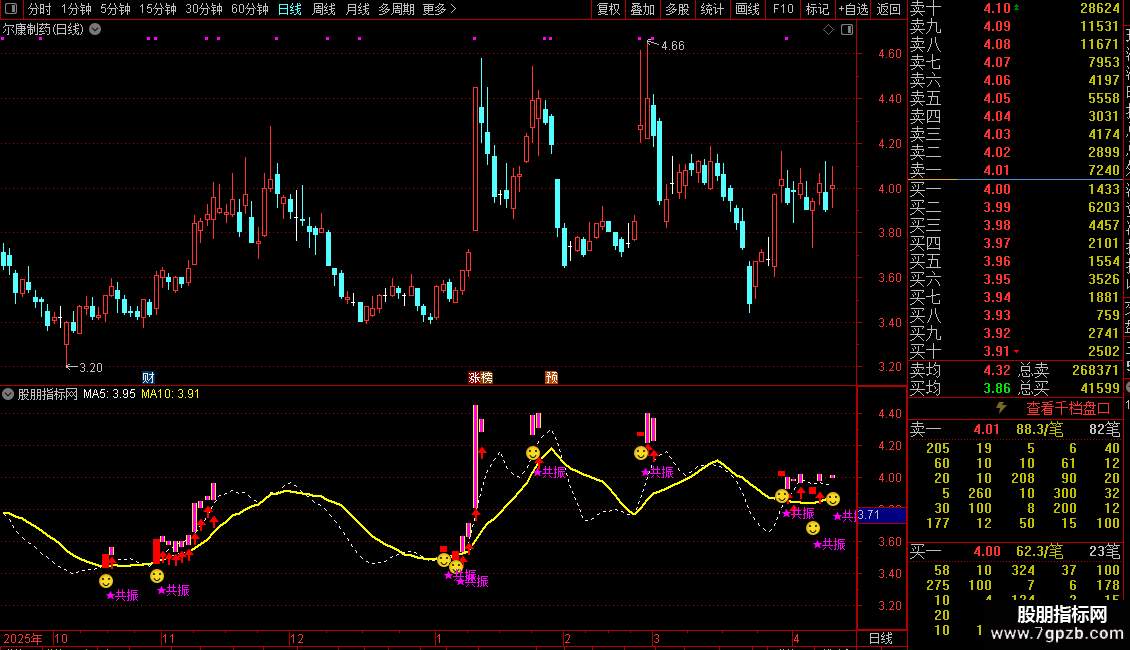
Task: Activate the 画线 drawing tool
Action: (x=747, y=9)
